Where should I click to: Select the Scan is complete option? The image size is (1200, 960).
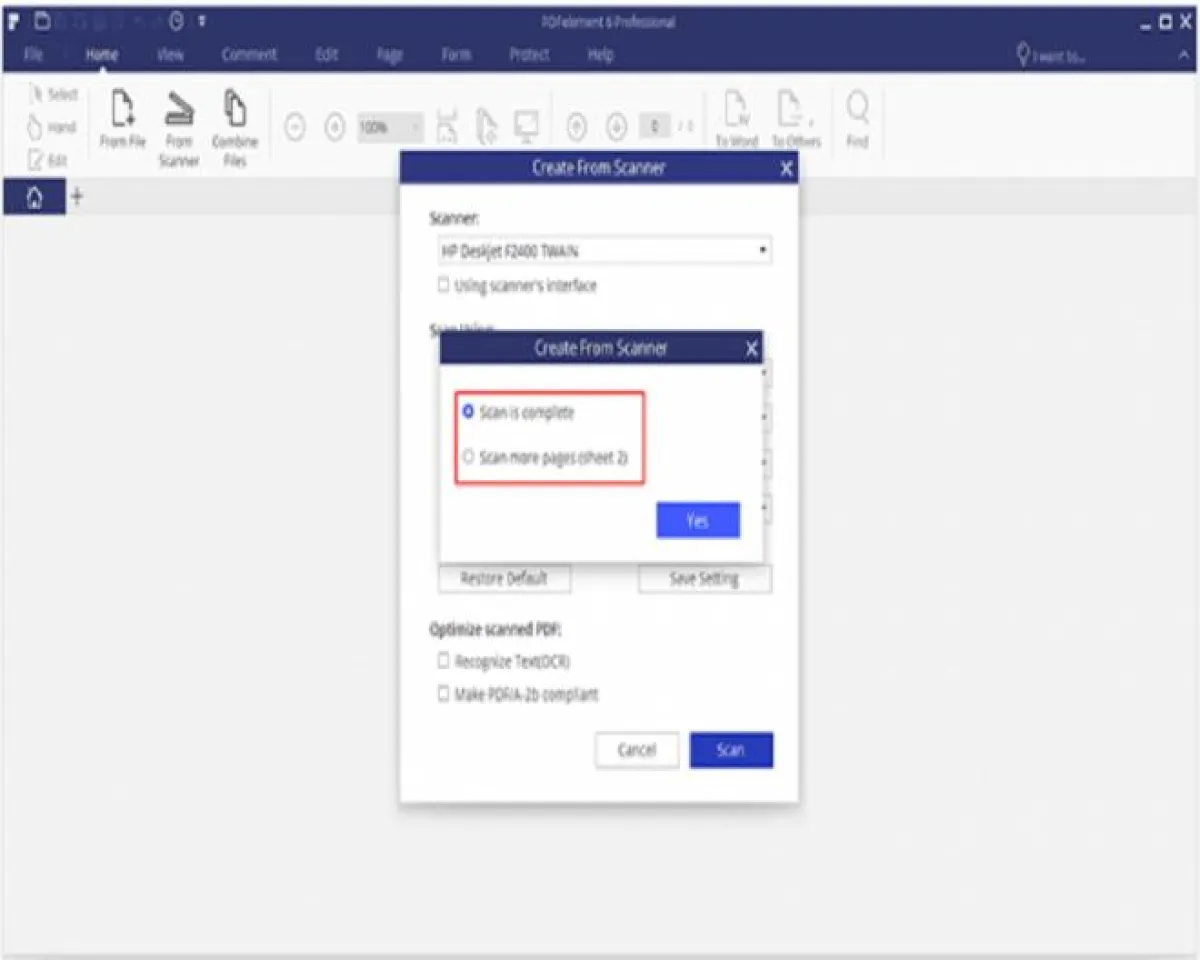coord(468,412)
